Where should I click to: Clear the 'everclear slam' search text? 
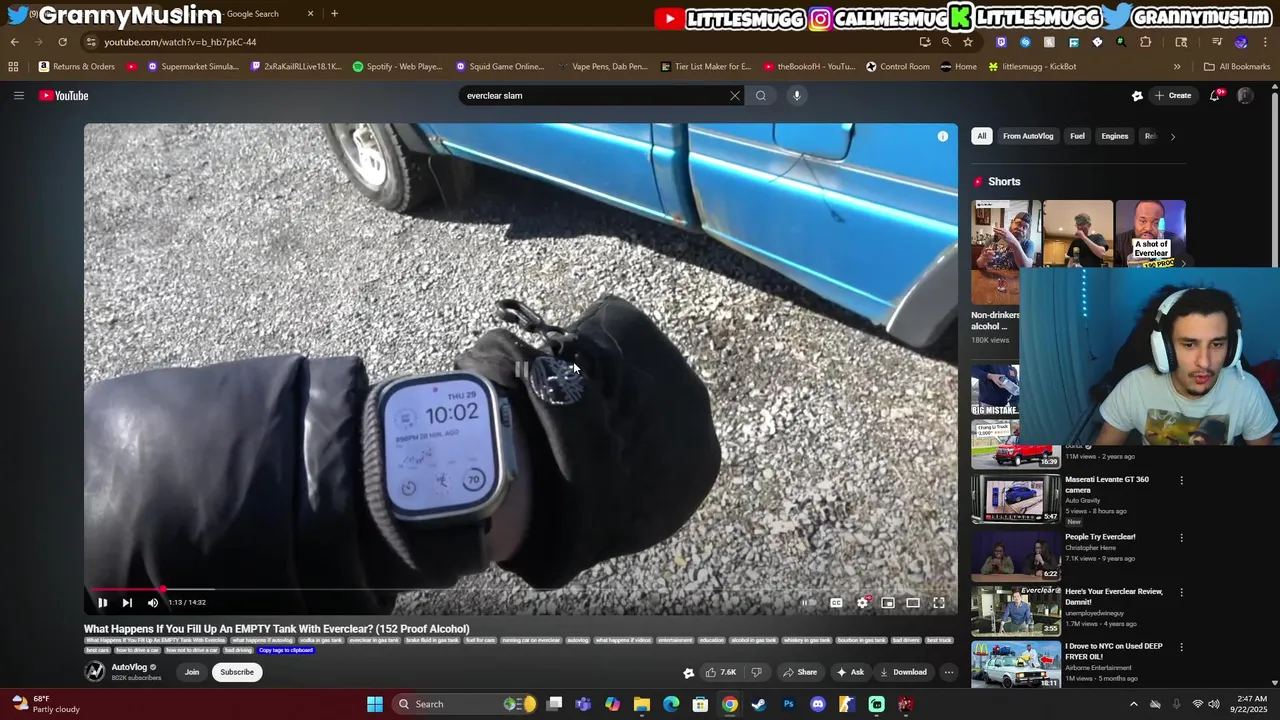point(735,95)
